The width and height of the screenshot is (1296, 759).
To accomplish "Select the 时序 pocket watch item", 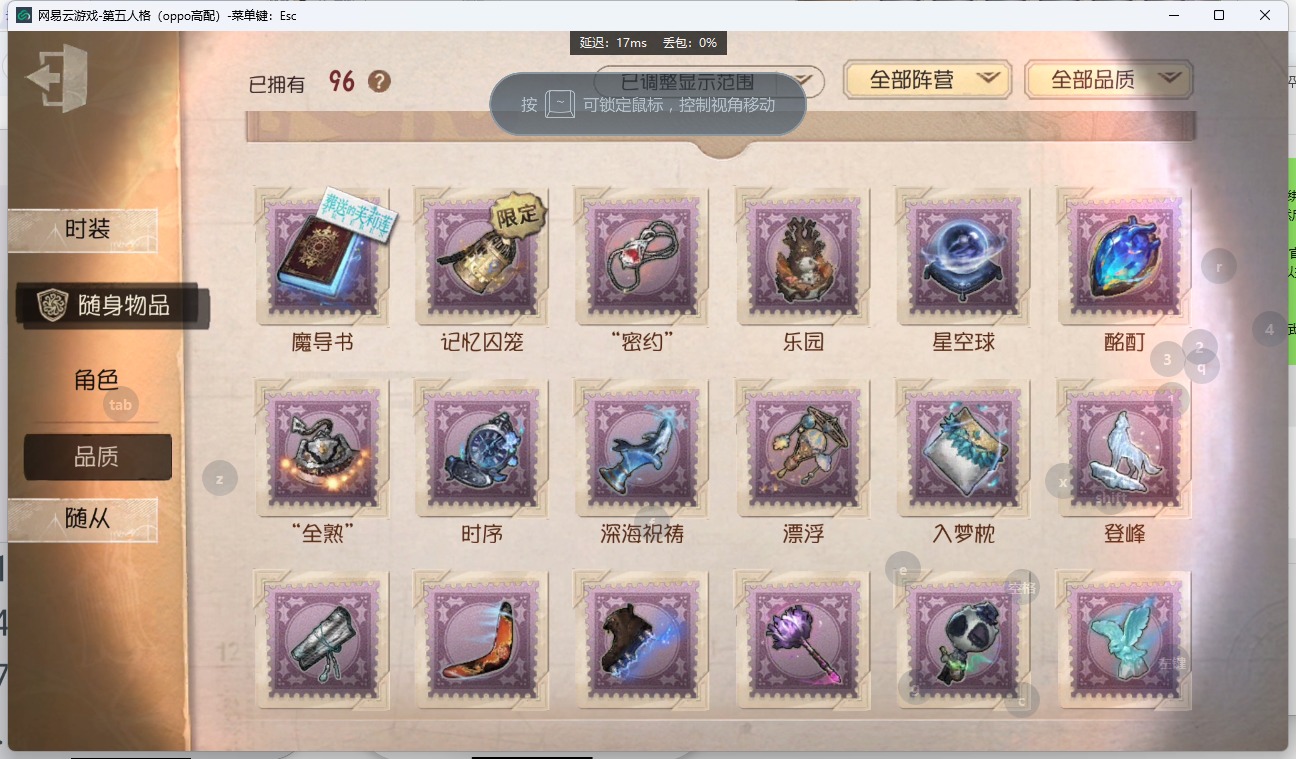I will [481, 448].
